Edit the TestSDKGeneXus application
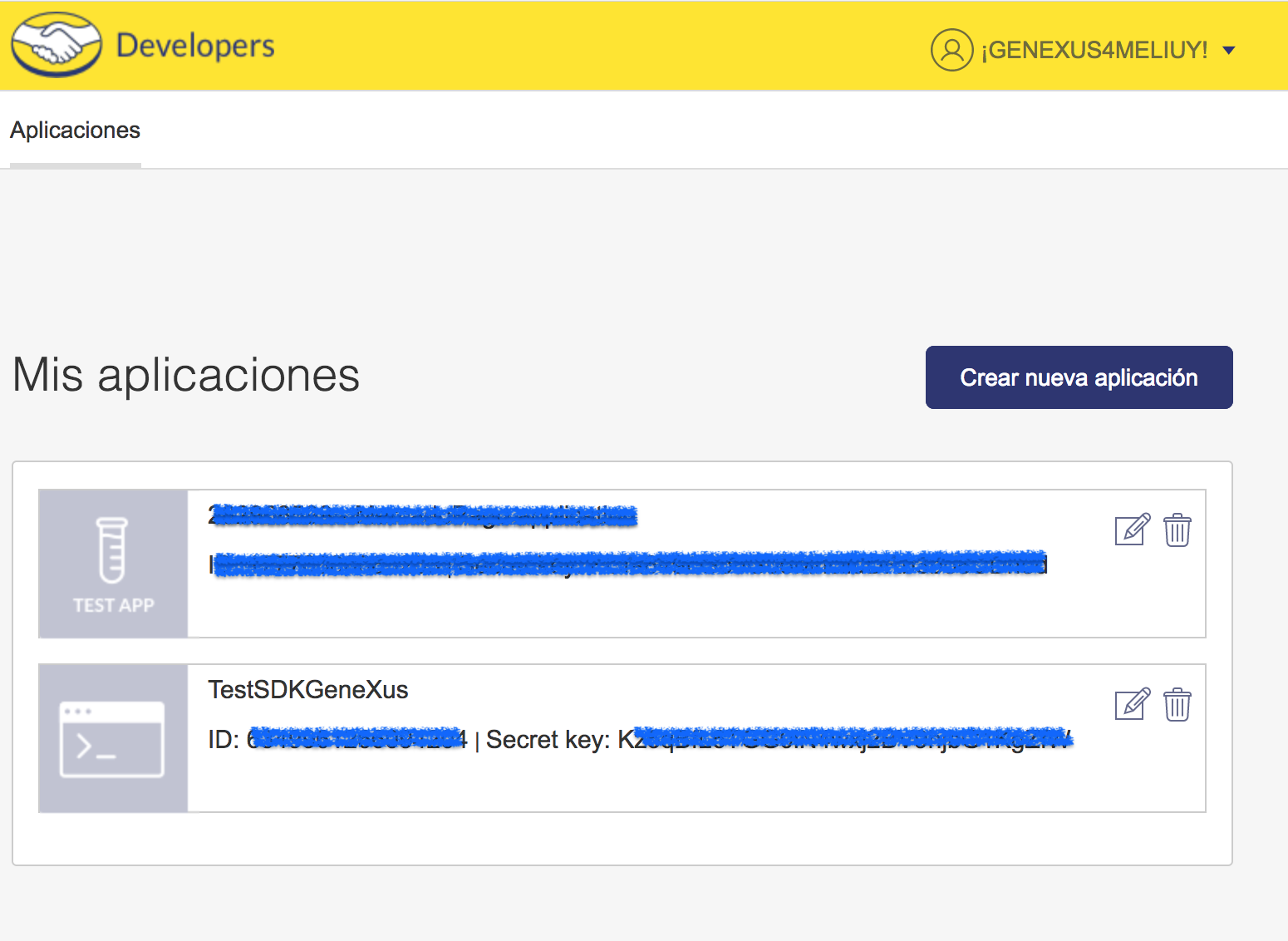Image resolution: width=1288 pixels, height=941 pixels. coord(1132,704)
